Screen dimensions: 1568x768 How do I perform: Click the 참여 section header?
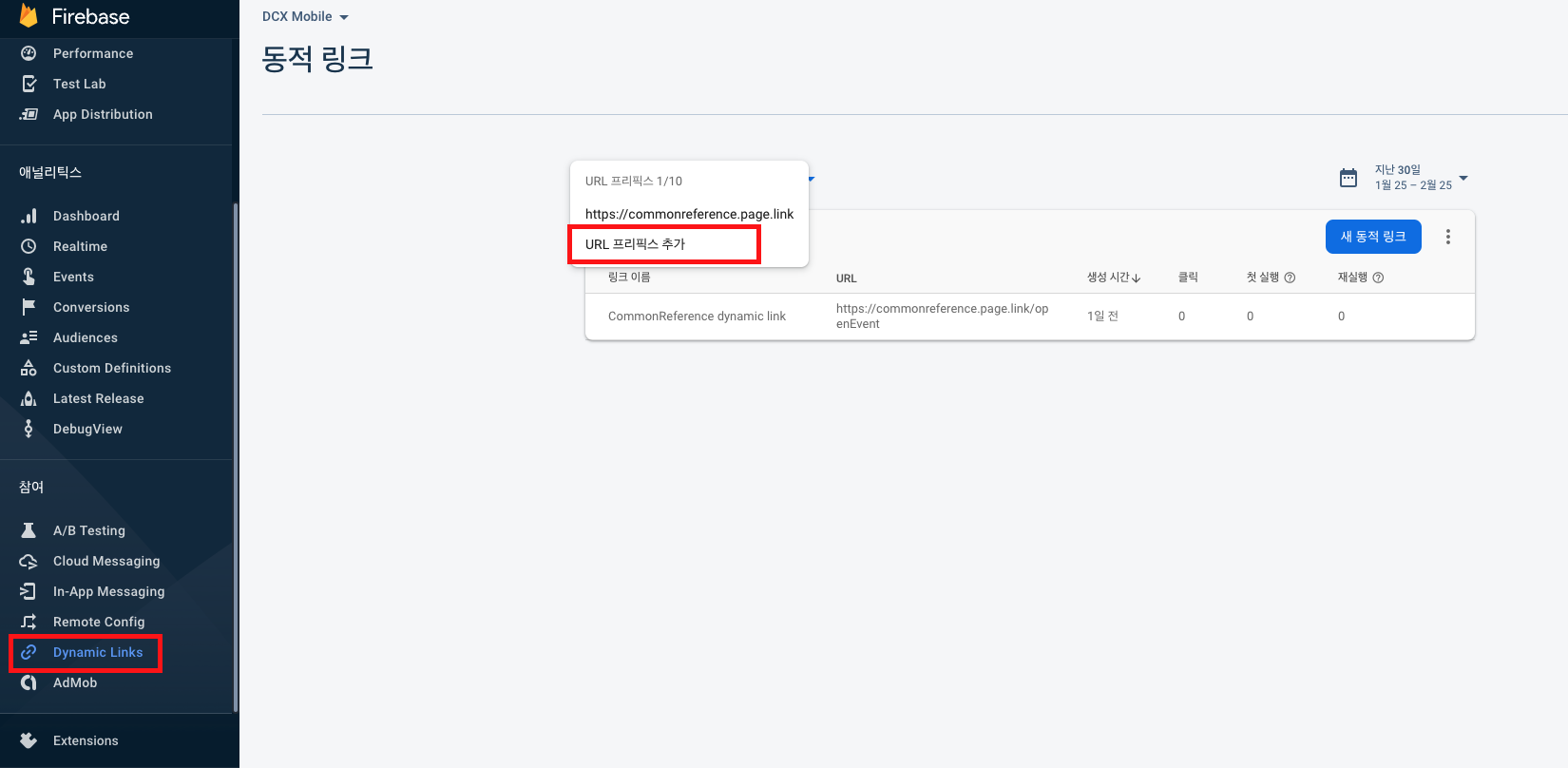(31, 487)
